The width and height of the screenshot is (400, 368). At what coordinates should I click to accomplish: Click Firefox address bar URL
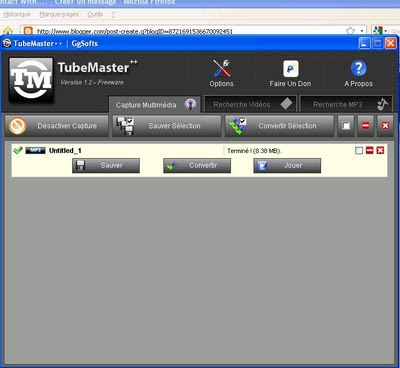(x=135, y=31)
